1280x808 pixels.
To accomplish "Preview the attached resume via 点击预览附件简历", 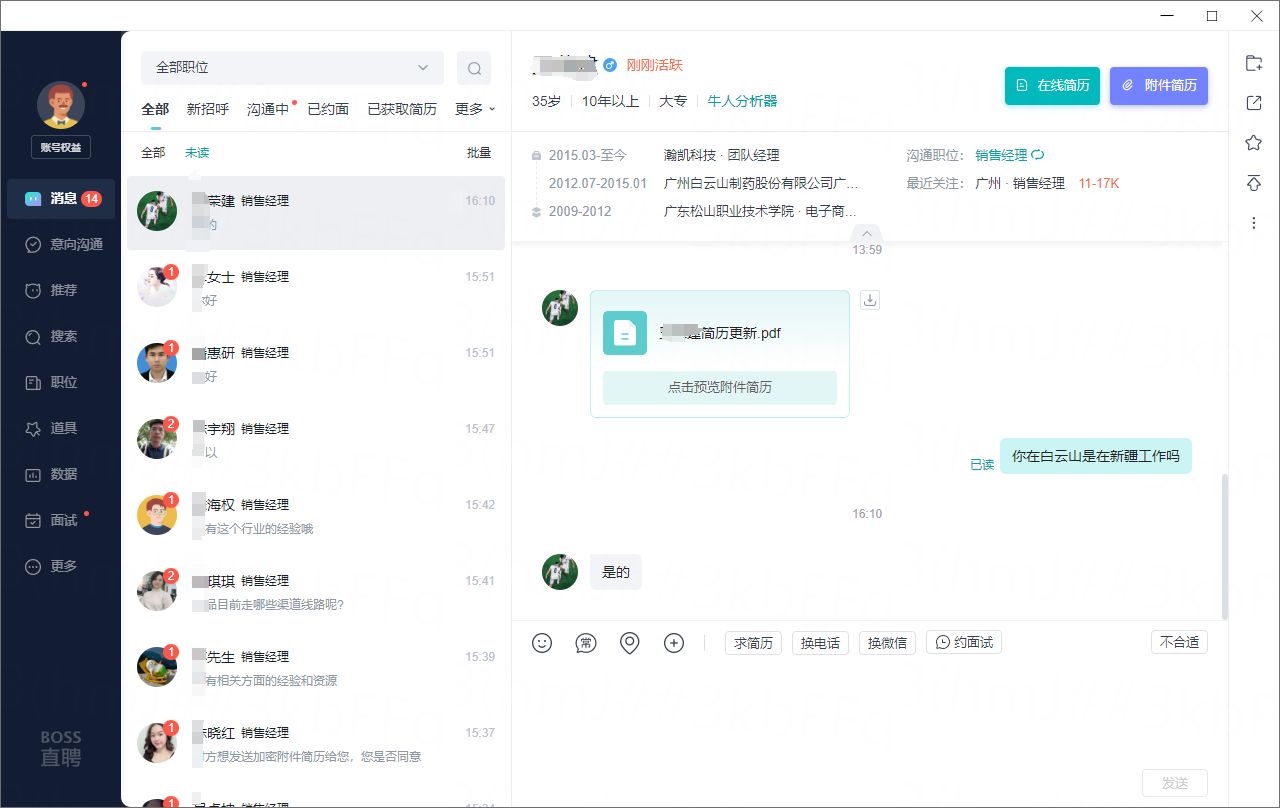I will 719,387.
